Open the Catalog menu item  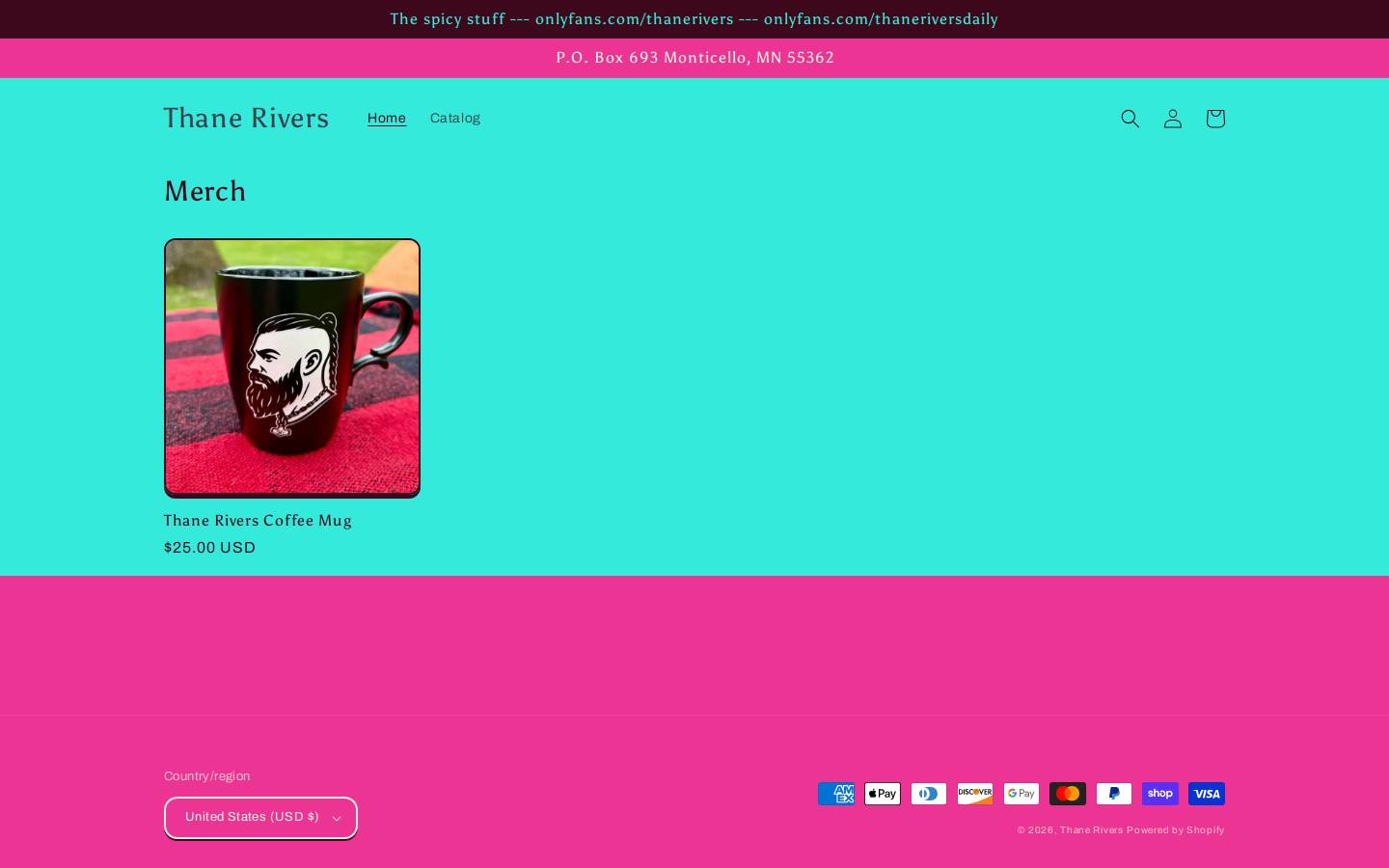click(455, 119)
